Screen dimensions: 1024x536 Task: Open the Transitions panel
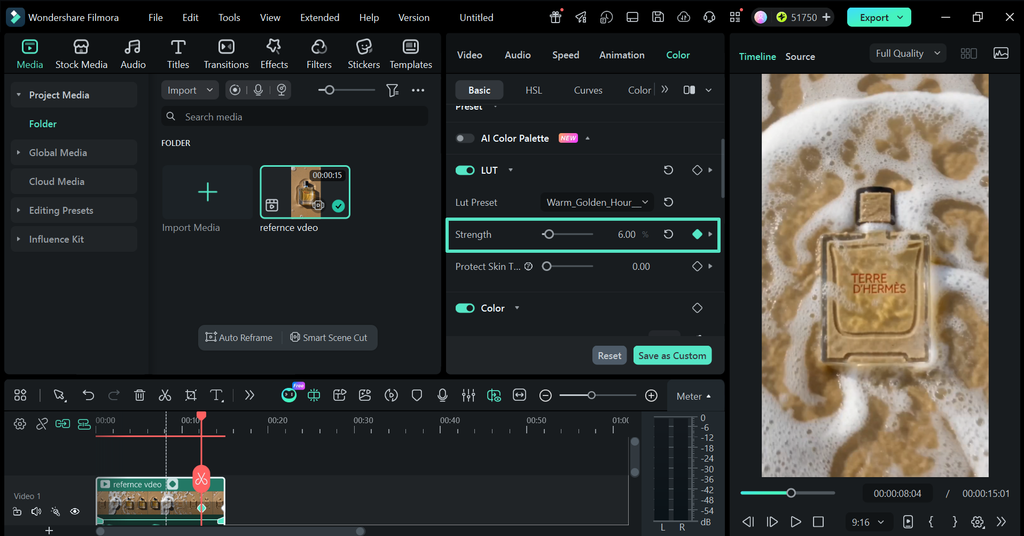(x=226, y=54)
